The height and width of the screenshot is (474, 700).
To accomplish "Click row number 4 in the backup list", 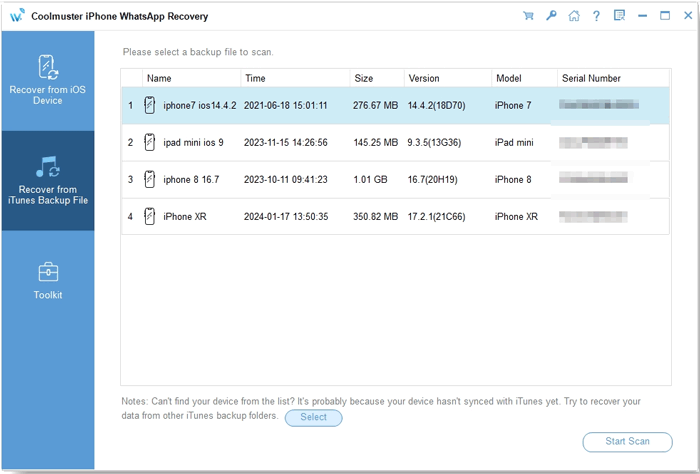I will (130, 216).
